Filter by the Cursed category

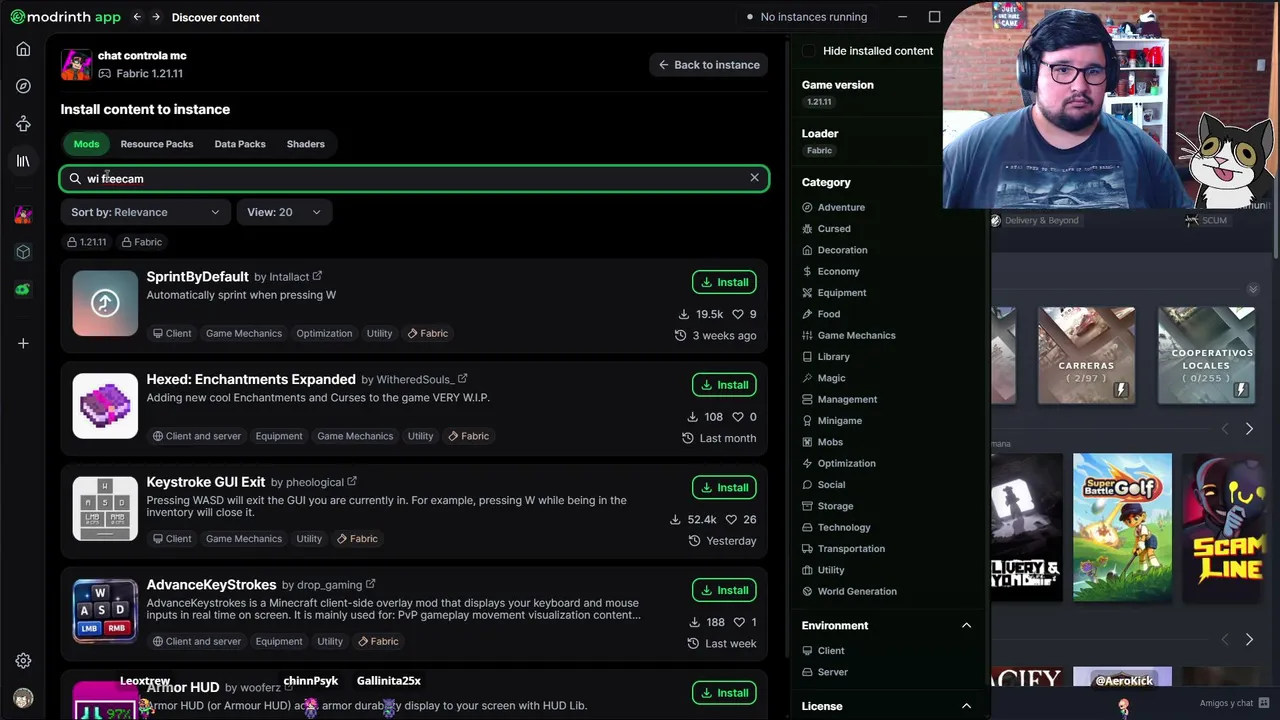point(826,229)
